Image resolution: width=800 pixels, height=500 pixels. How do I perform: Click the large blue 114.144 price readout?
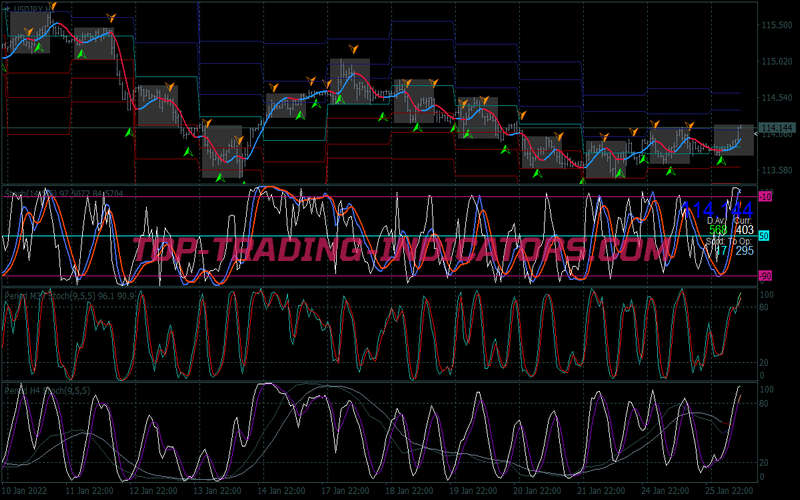(717, 210)
